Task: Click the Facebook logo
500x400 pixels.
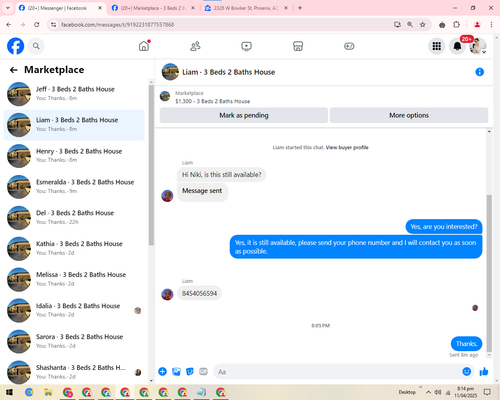Action: tap(16, 46)
